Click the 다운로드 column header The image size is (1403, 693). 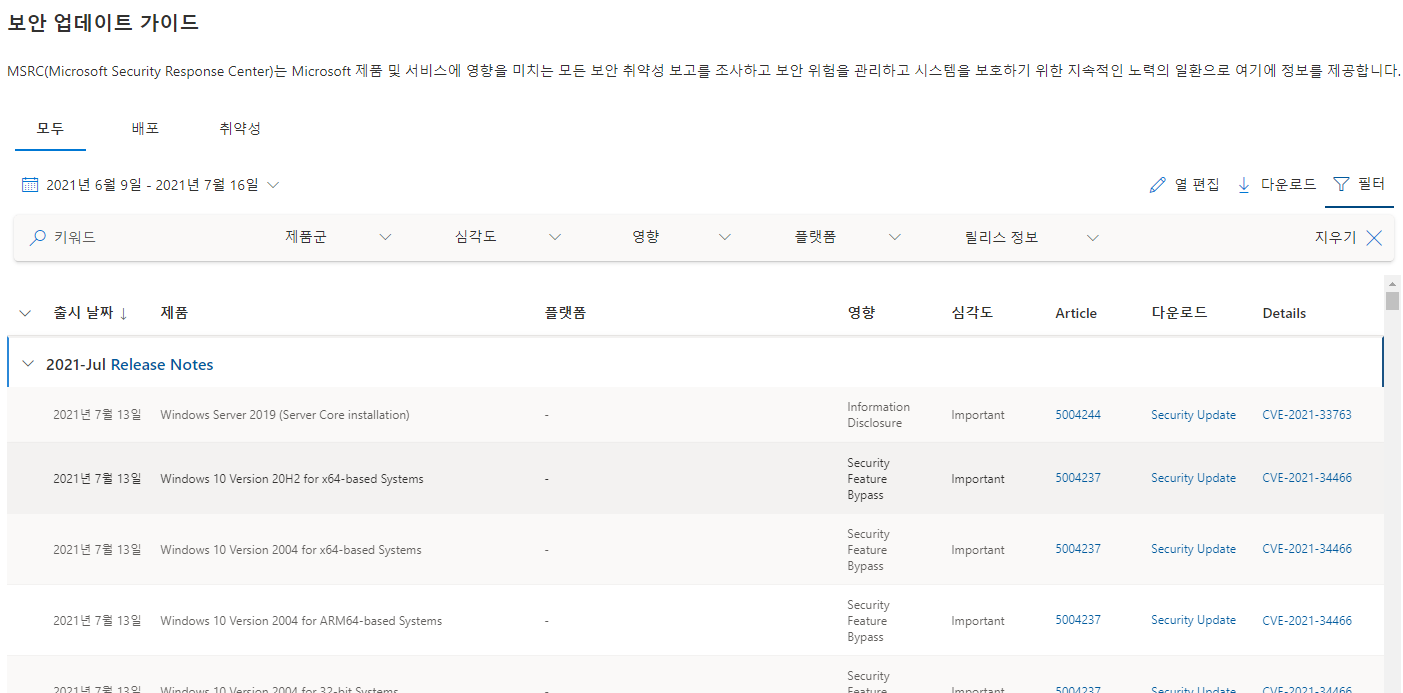1179,313
